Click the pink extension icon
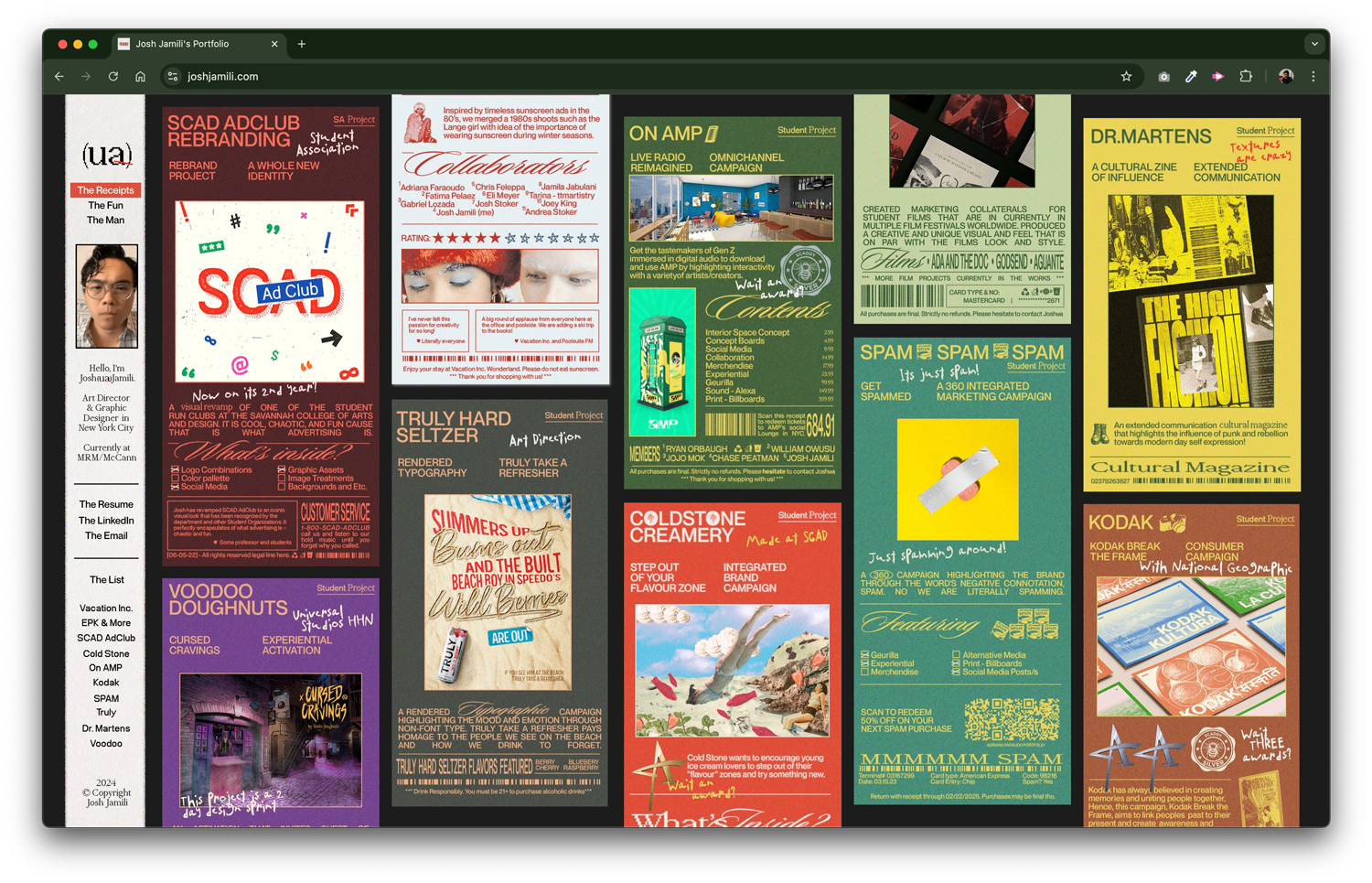The image size is (1372, 883). click(x=1218, y=77)
